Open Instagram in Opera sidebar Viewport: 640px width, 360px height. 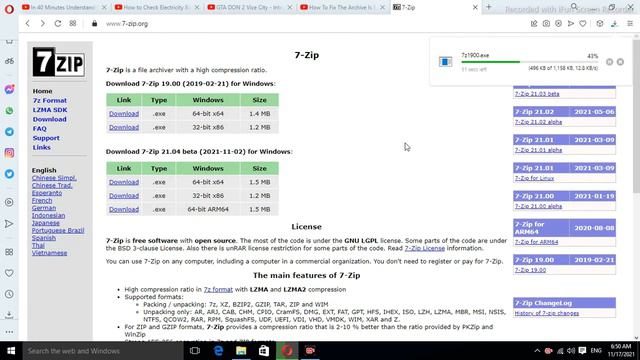point(9,153)
